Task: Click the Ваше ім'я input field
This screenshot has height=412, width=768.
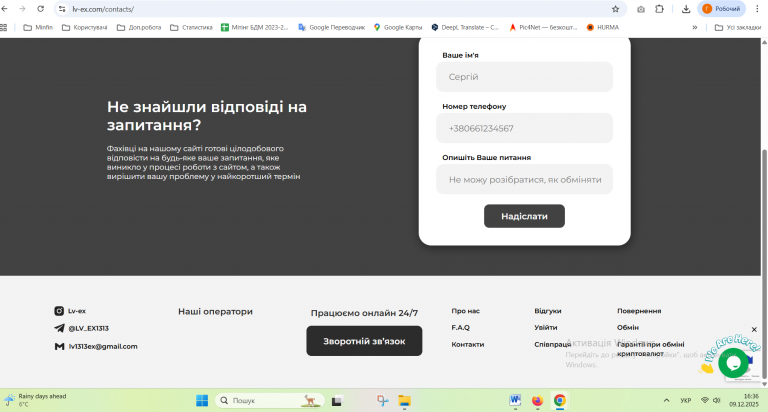Action: pyautogui.click(x=524, y=77)
